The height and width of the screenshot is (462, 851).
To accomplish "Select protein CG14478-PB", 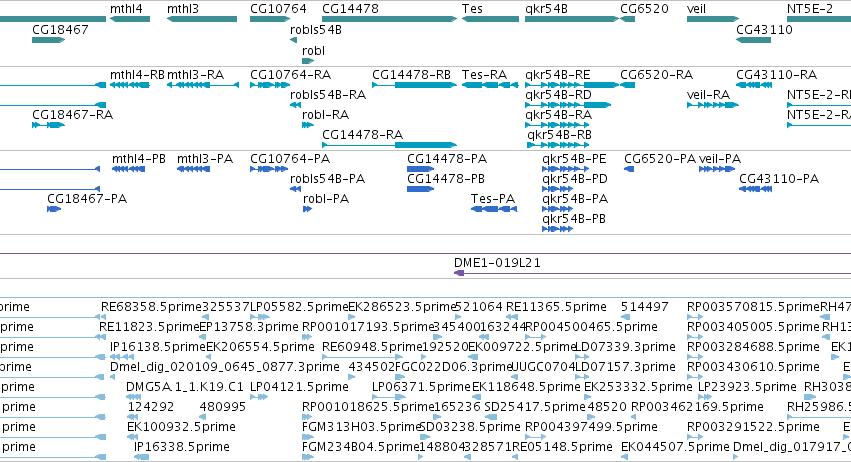I will coord(446,179).
